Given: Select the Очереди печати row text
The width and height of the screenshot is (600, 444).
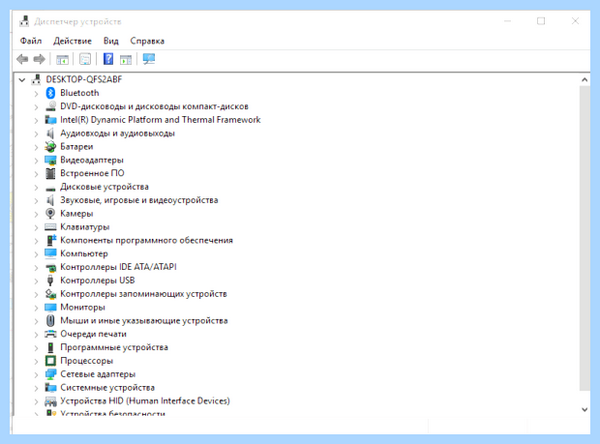Looking at the screenshot, I should 93,334.
